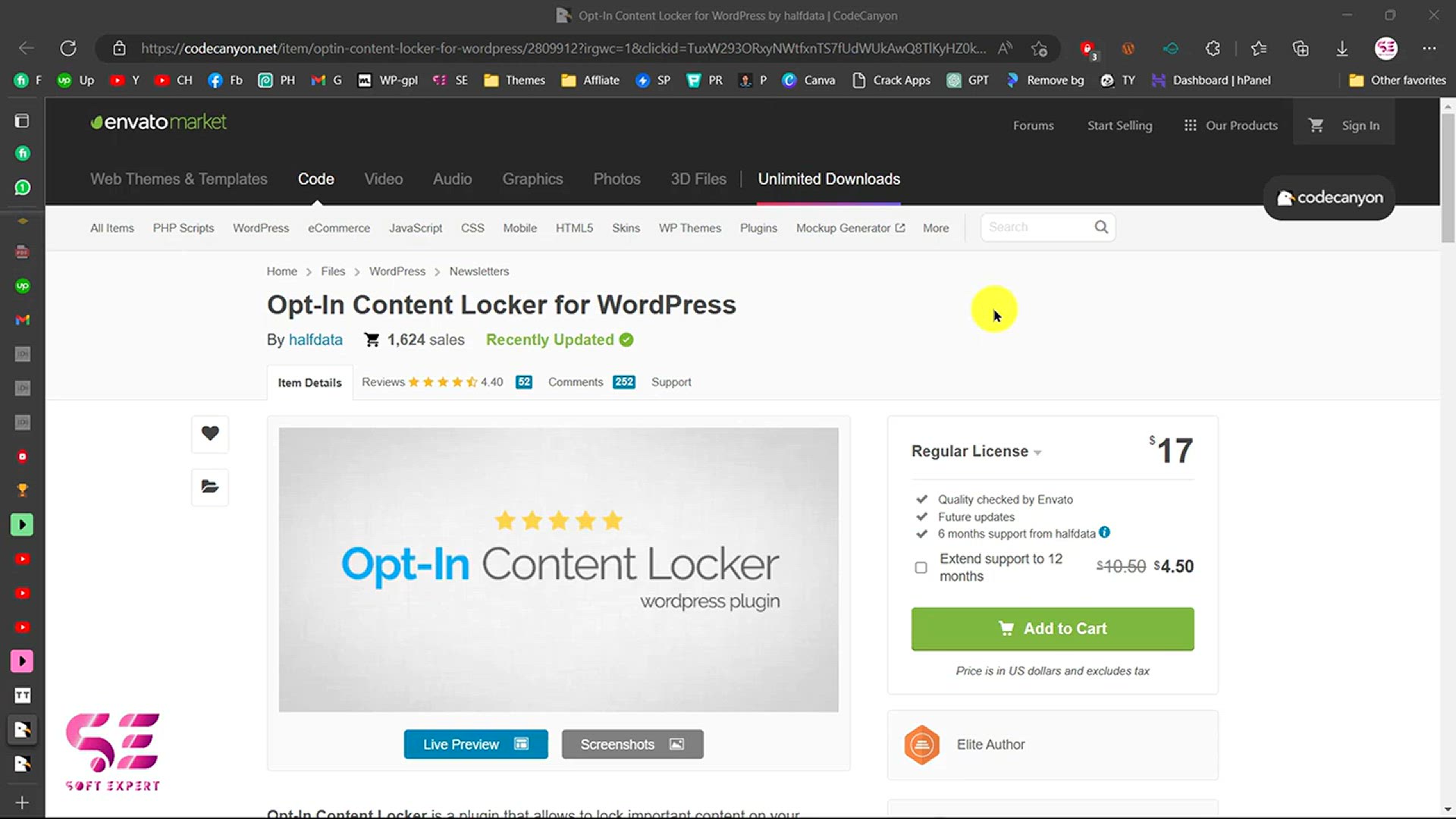Go to Start Selling
The height and width of the screenshot is (819, 1456).
[1119, 125]
